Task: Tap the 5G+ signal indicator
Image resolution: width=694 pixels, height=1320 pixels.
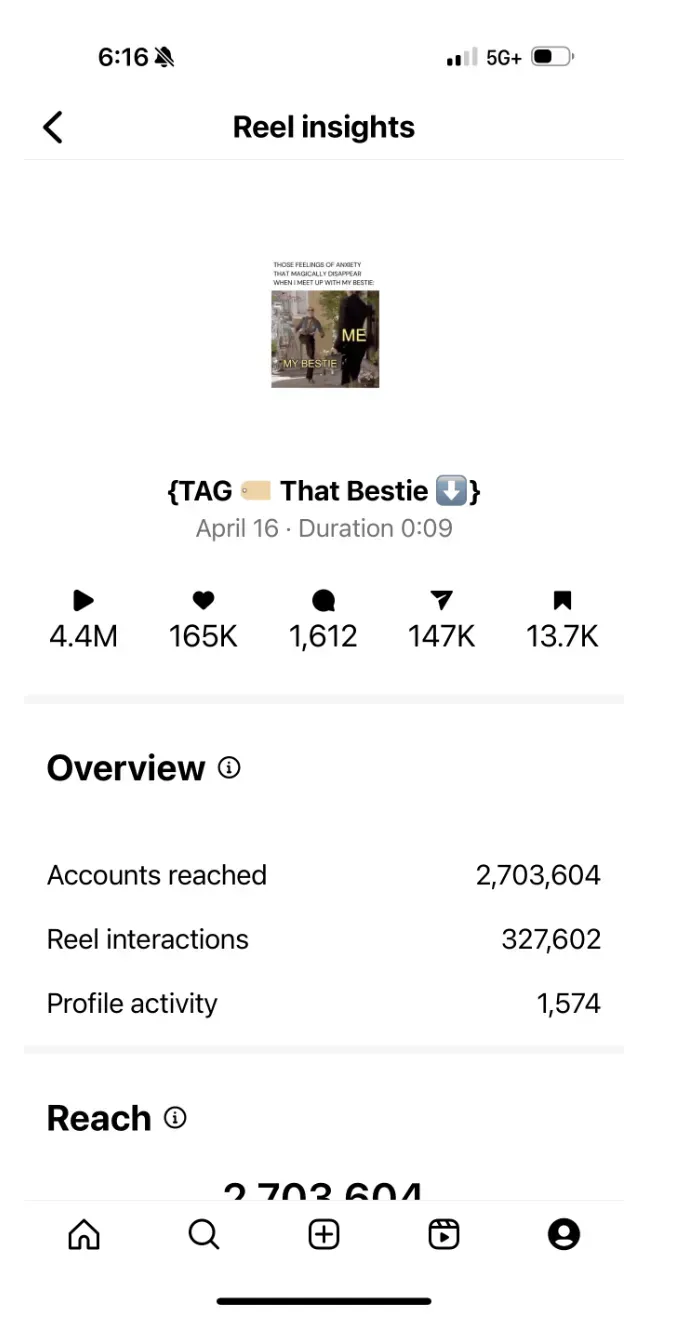Action: [x=503, y=58]
